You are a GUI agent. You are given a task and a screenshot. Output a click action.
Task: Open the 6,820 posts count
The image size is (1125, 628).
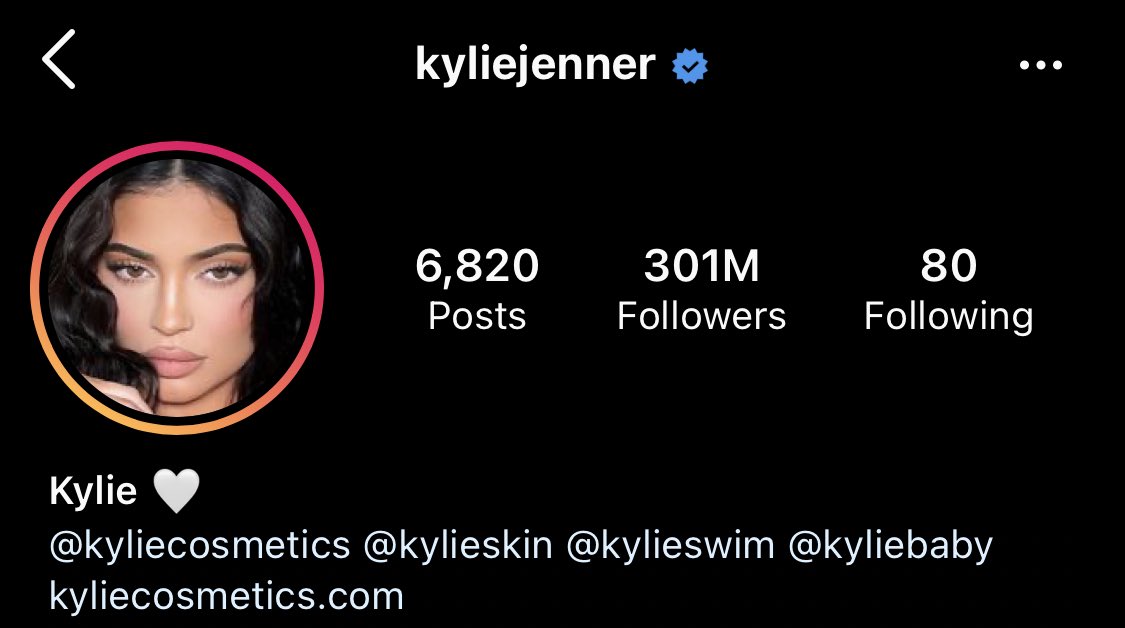pos(477,266)
